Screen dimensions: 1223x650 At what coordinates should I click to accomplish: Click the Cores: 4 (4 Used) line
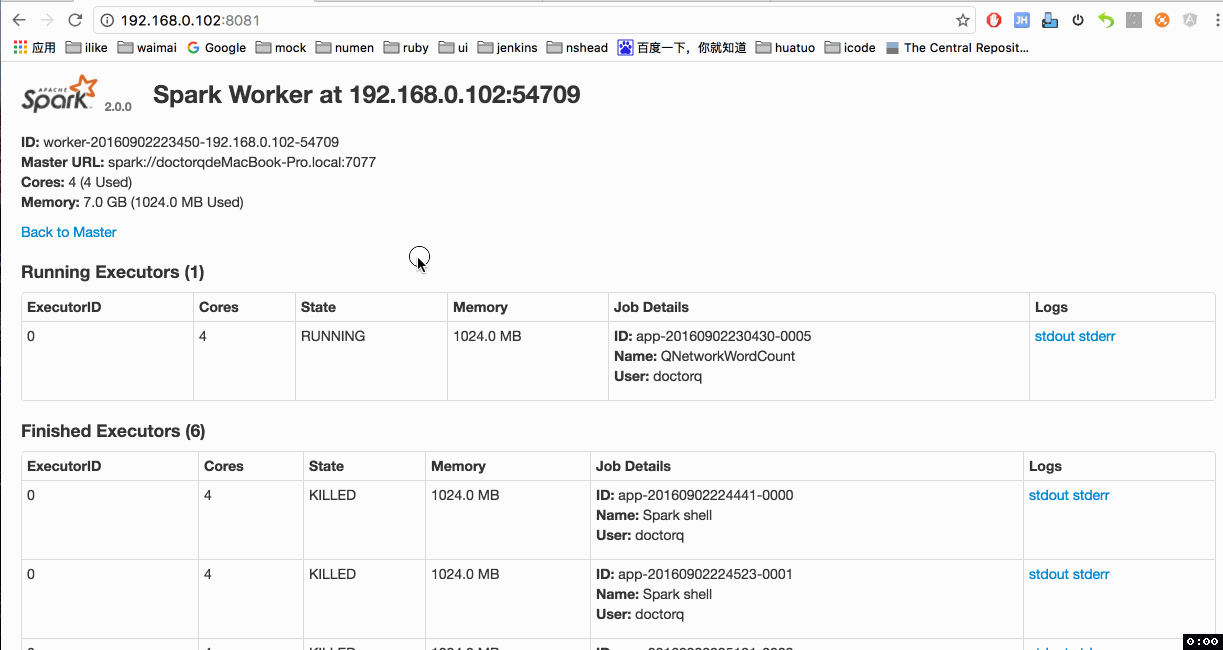[x=76, y=182]
